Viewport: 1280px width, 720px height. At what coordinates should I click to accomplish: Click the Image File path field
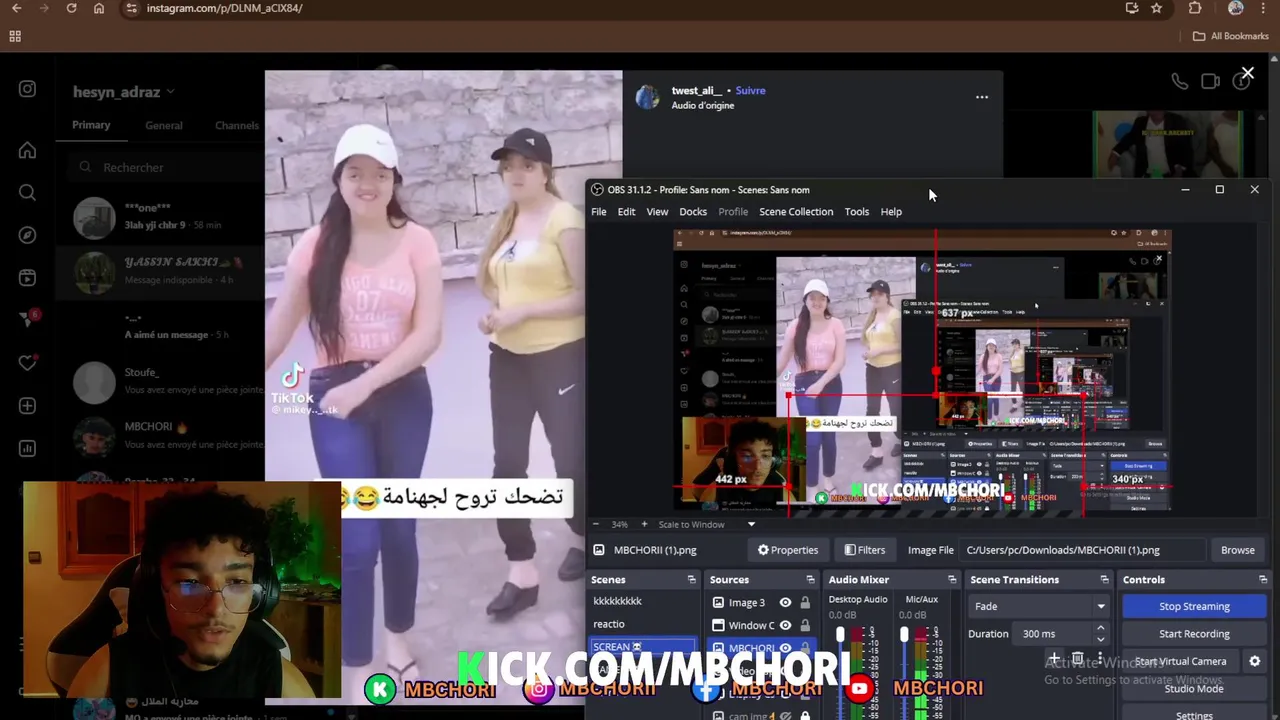(x=1082, y=550)
